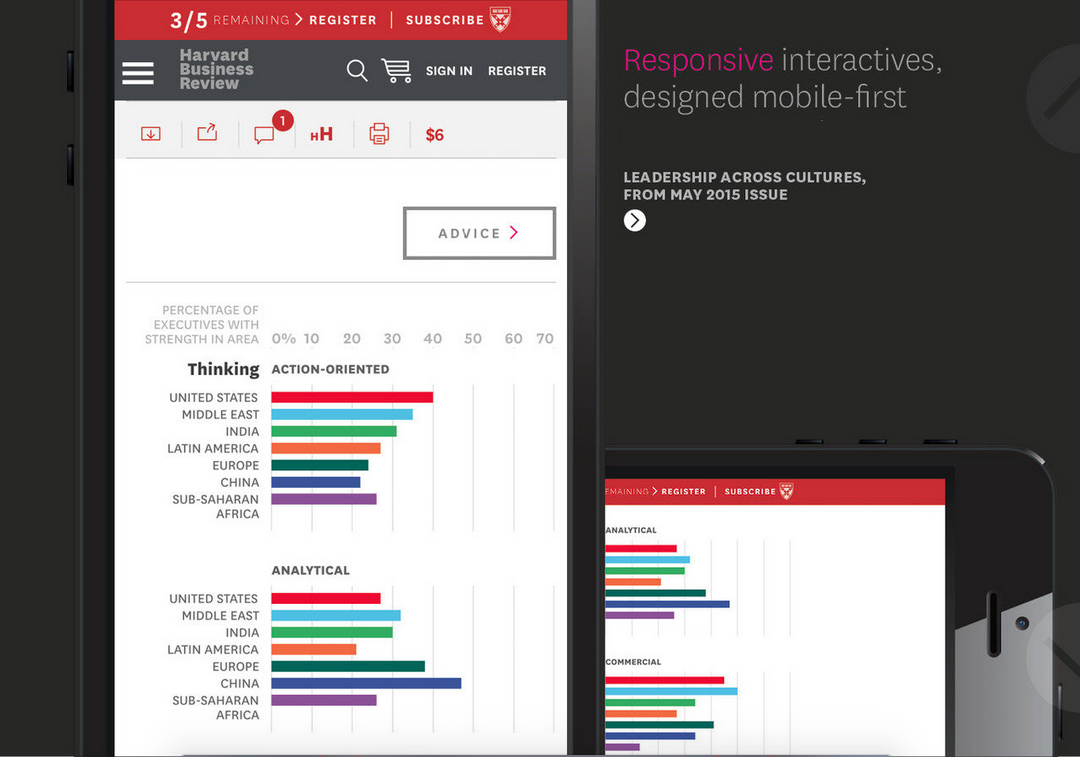
Task: Click white circled arrow under Leadership Across Cultures
Action: (x=634, y=220)
